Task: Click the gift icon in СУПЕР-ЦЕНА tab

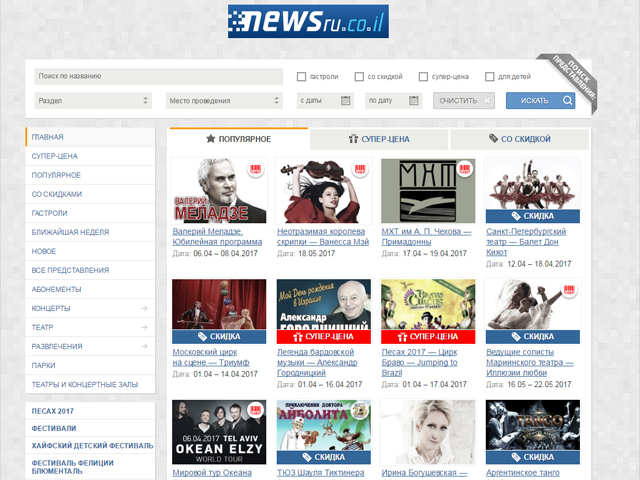Action: click(353, 139)
